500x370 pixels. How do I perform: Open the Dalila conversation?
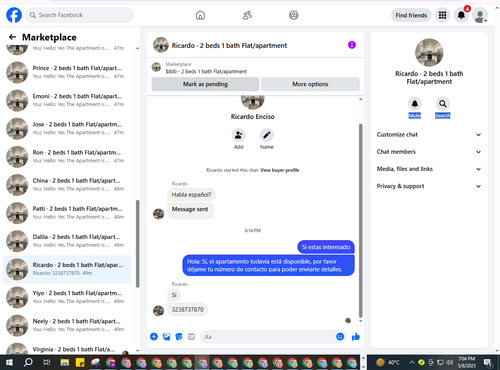click(x=67, y=241)
